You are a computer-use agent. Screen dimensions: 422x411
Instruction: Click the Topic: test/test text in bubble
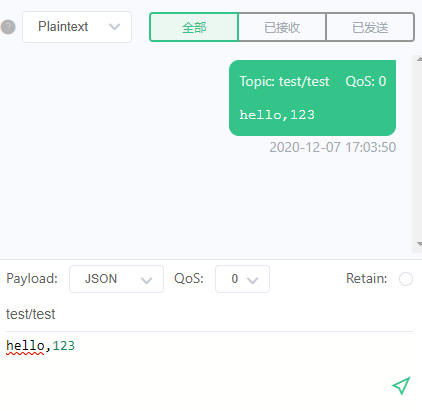[284, 81]
